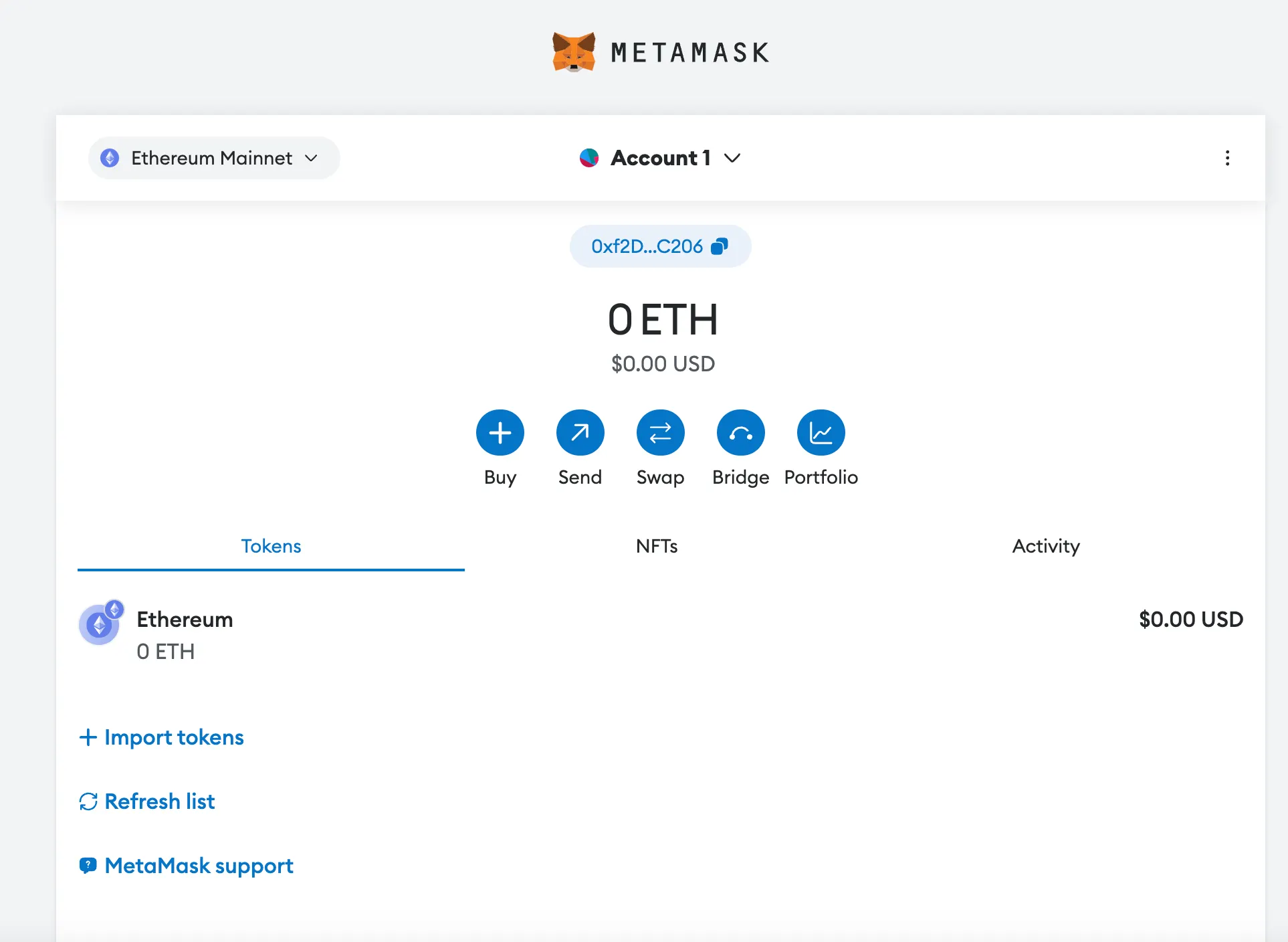The width and height of the screenshot is (1288, 942).
Task: Click the Bridge icon
Action: coord(740,433)
